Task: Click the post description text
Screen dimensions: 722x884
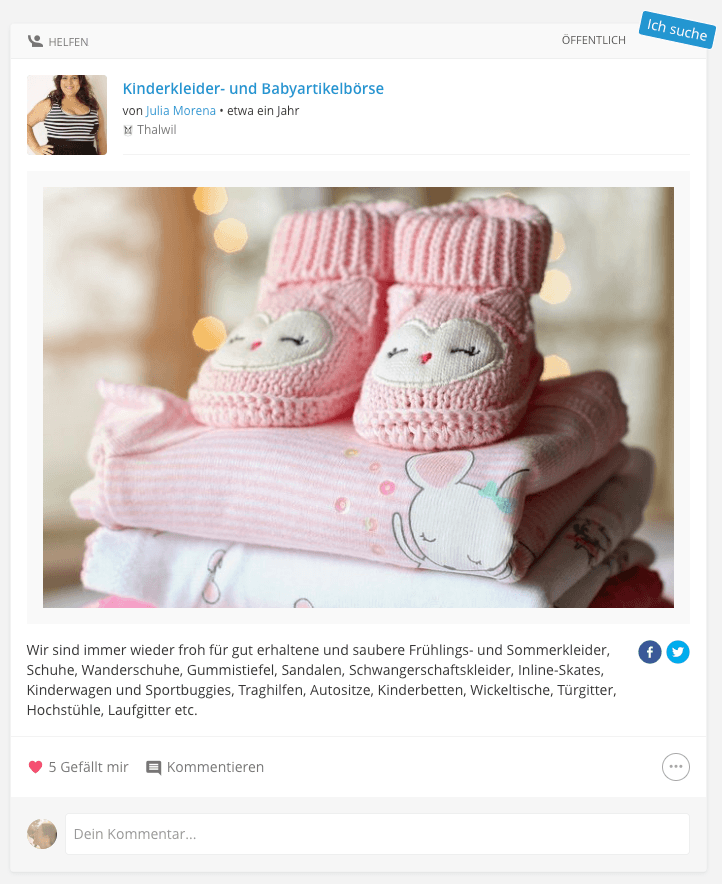Action: tap(321, 680)
